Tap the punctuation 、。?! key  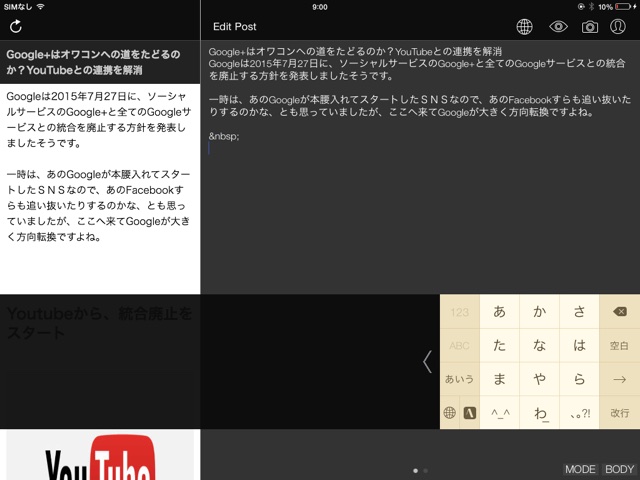click(579, 413)
